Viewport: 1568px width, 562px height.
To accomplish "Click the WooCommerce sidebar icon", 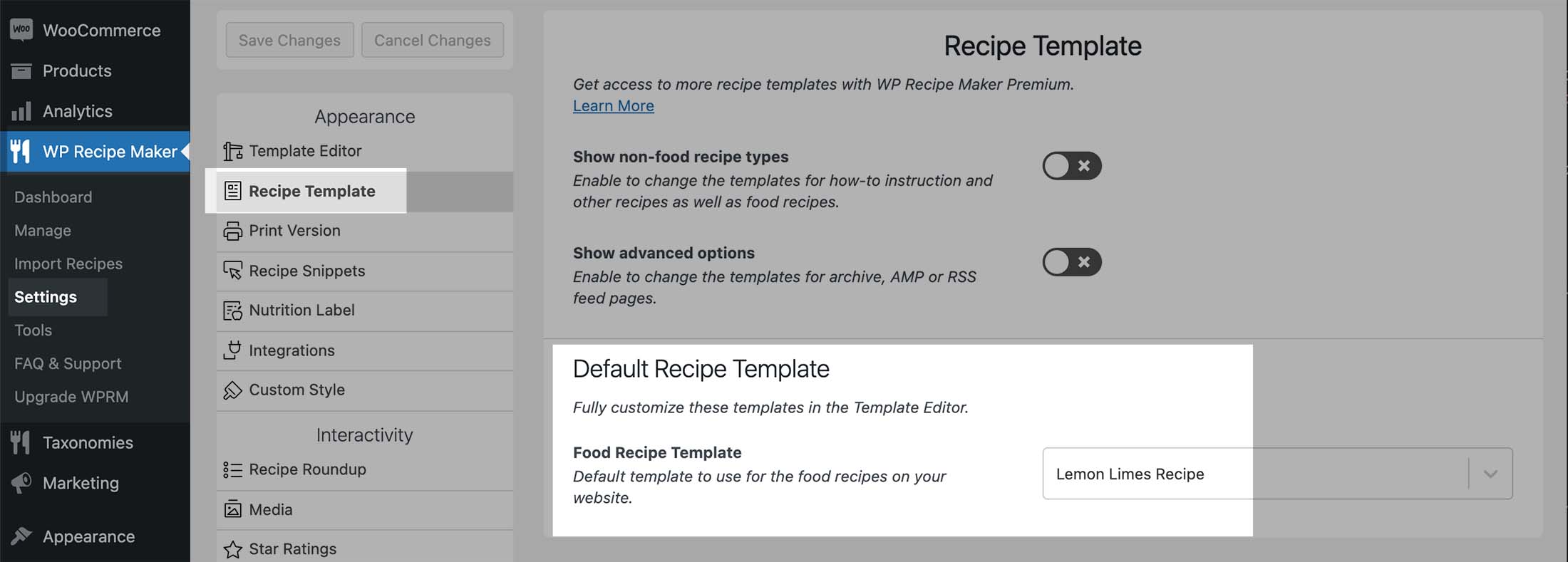I will coord(21,29).
